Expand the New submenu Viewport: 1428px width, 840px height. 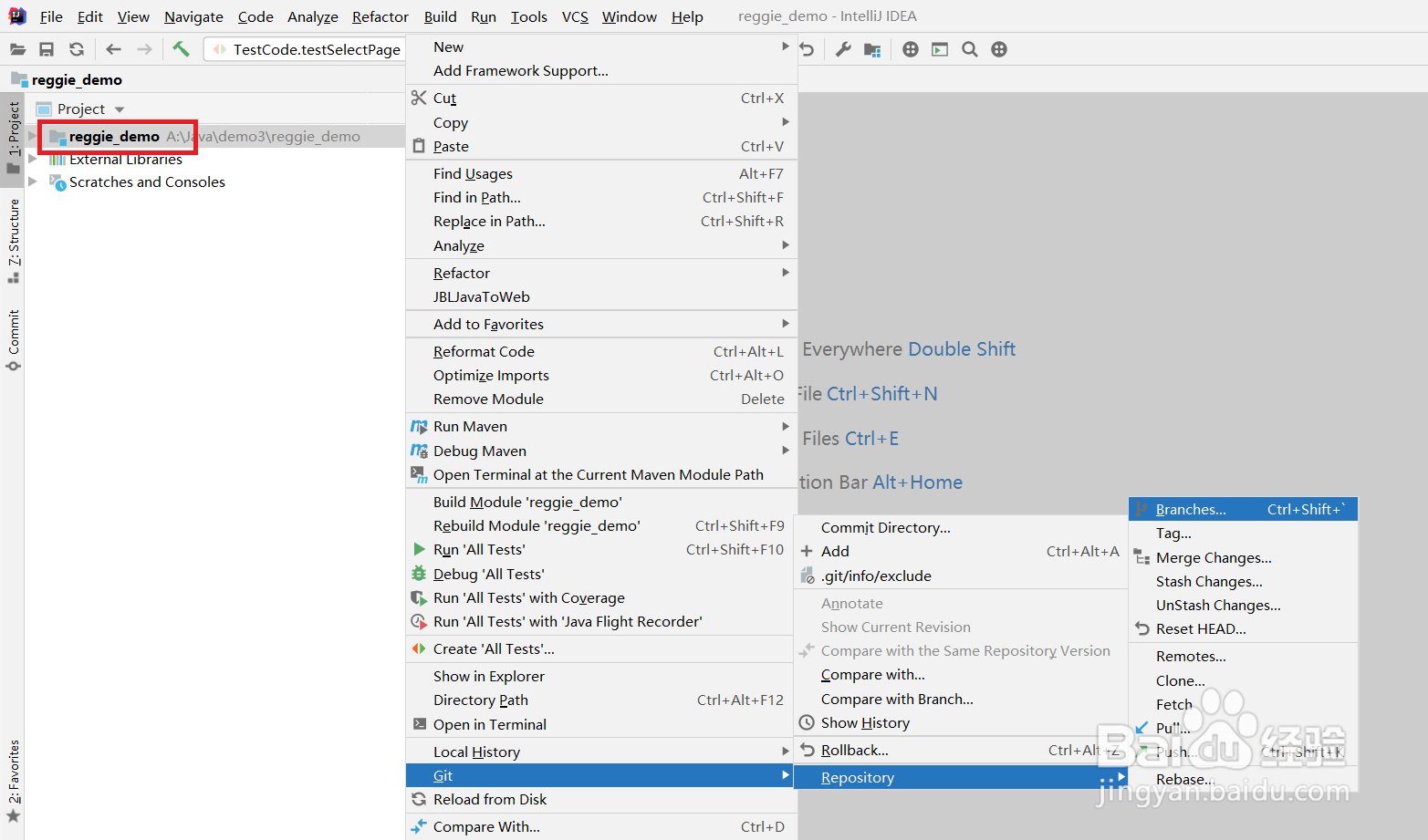pyautogui.click(x=601, y=47)
